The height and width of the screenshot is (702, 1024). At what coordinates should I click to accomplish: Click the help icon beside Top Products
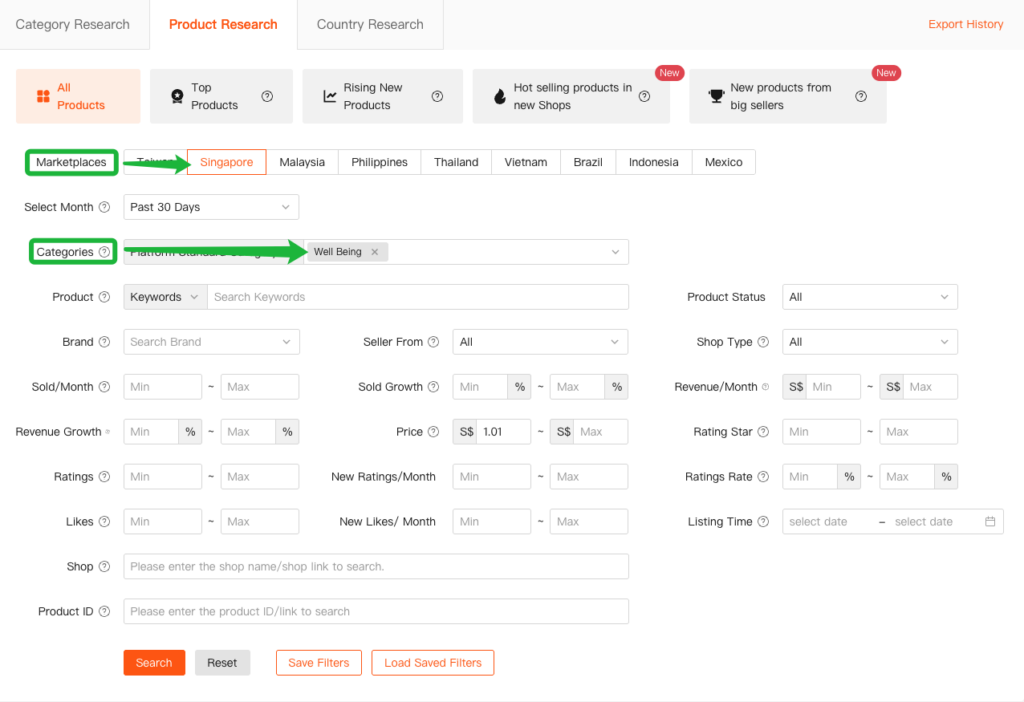click(x=267, y=97)
